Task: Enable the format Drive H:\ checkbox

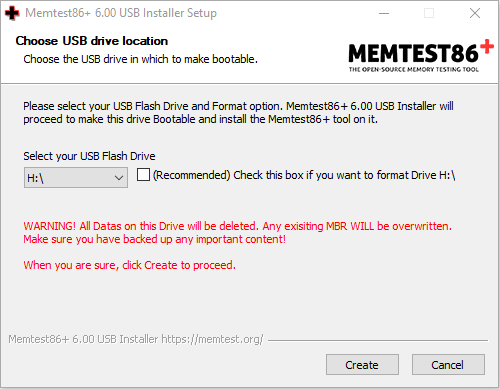Action: (x=143, y=175)
